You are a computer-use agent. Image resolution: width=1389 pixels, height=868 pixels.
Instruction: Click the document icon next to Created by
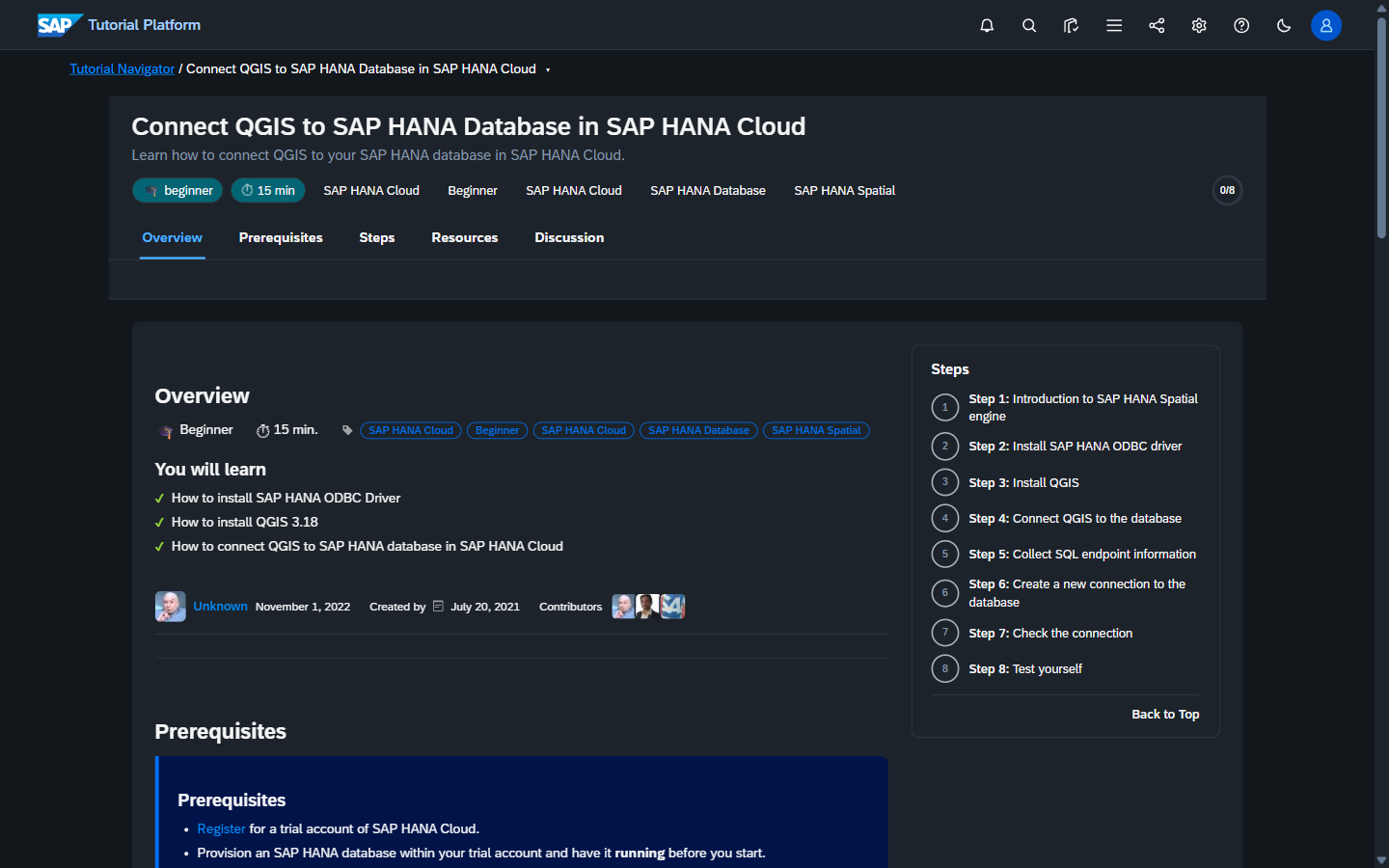(438, 607)
